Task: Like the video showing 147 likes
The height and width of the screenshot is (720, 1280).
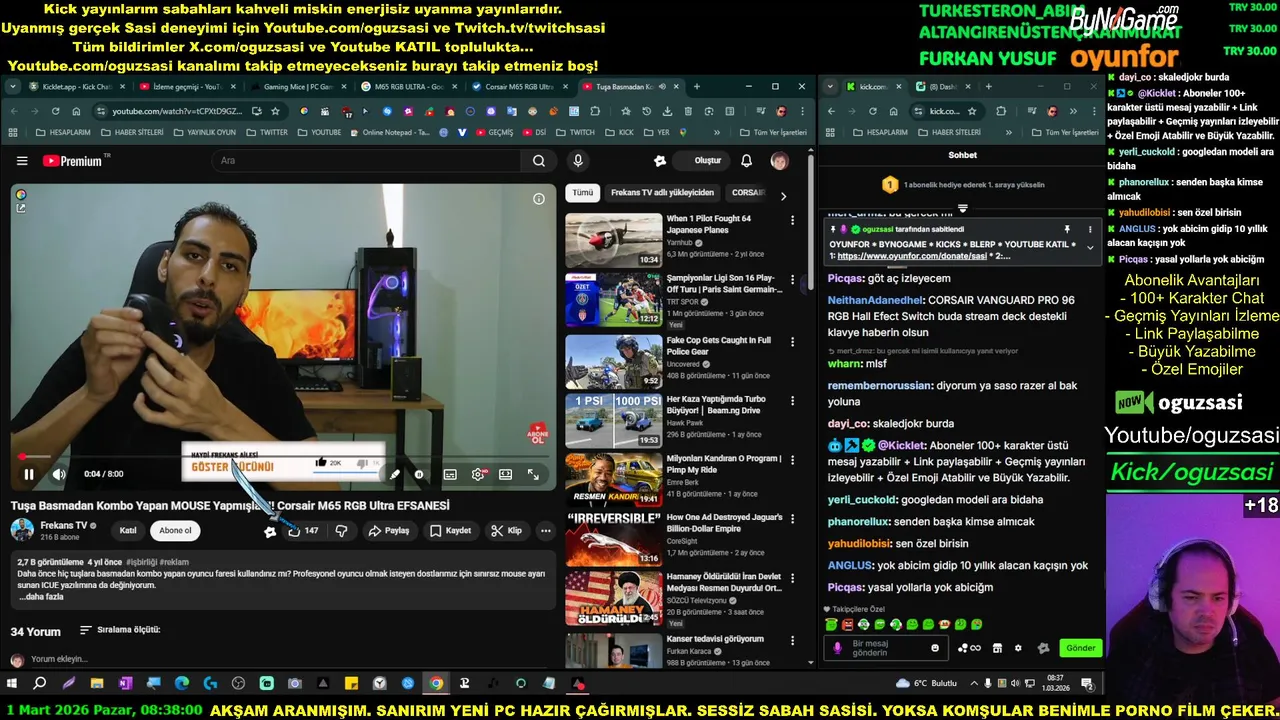Action: click(302, 530)
